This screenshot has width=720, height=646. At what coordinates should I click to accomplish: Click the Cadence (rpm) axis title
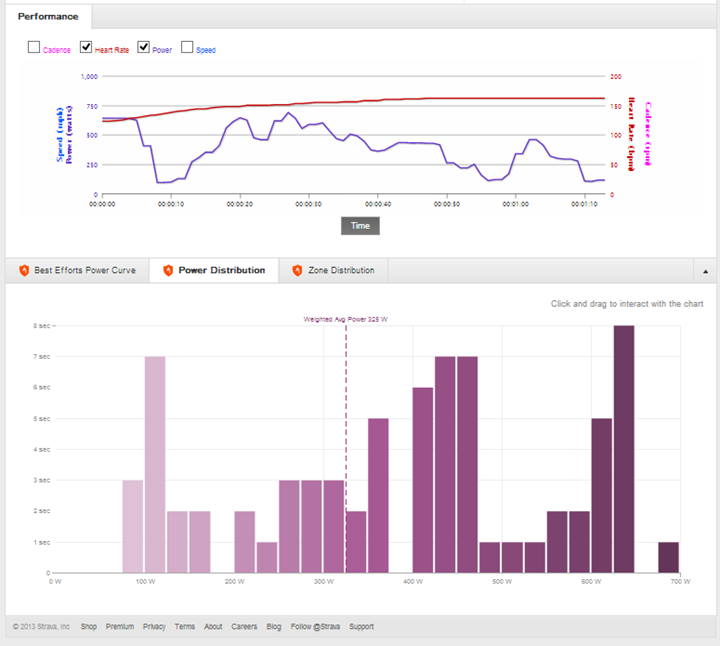(648, 134)
